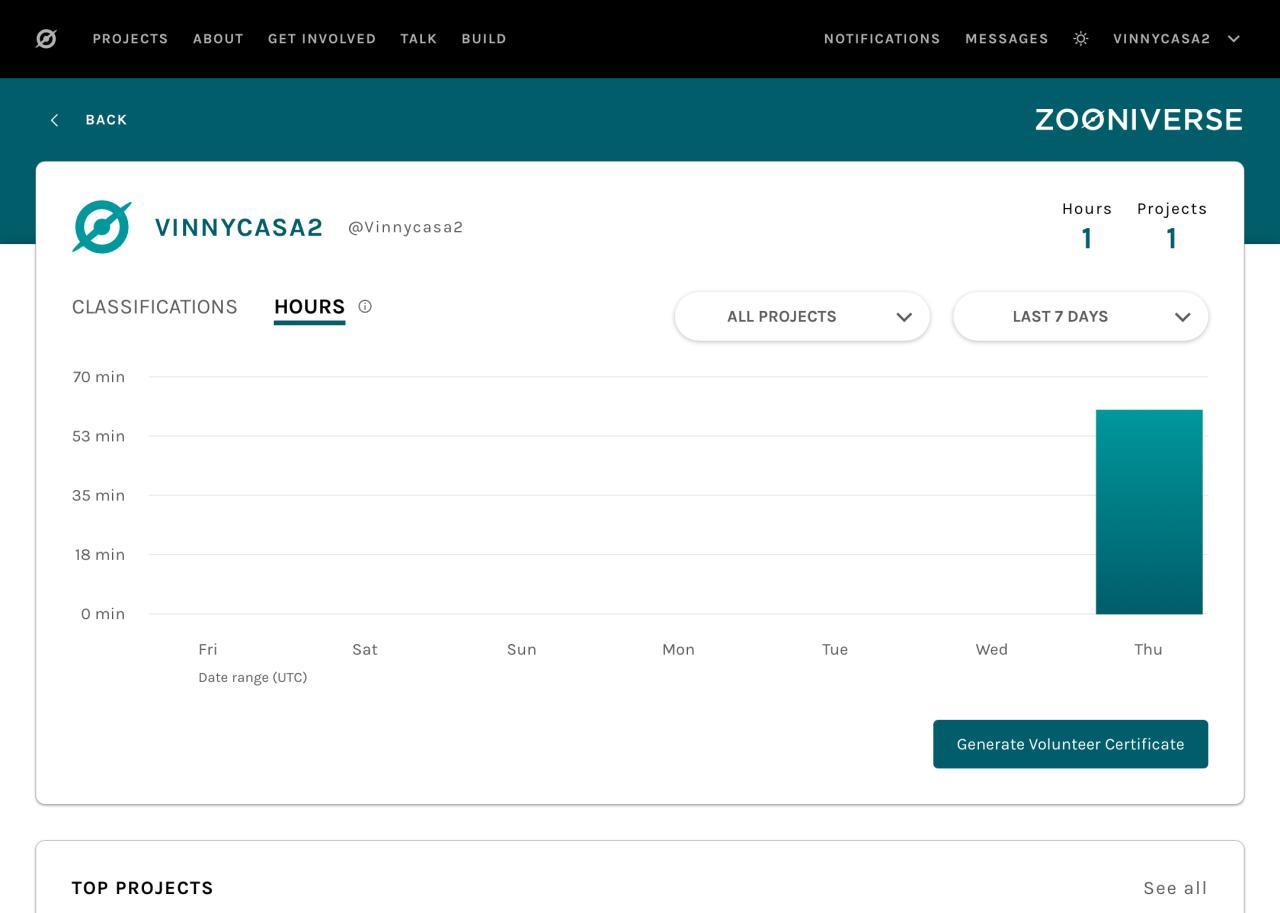Switch to the Classifications tab
Screen dimensions: 1280x913
tap(155, 307)
